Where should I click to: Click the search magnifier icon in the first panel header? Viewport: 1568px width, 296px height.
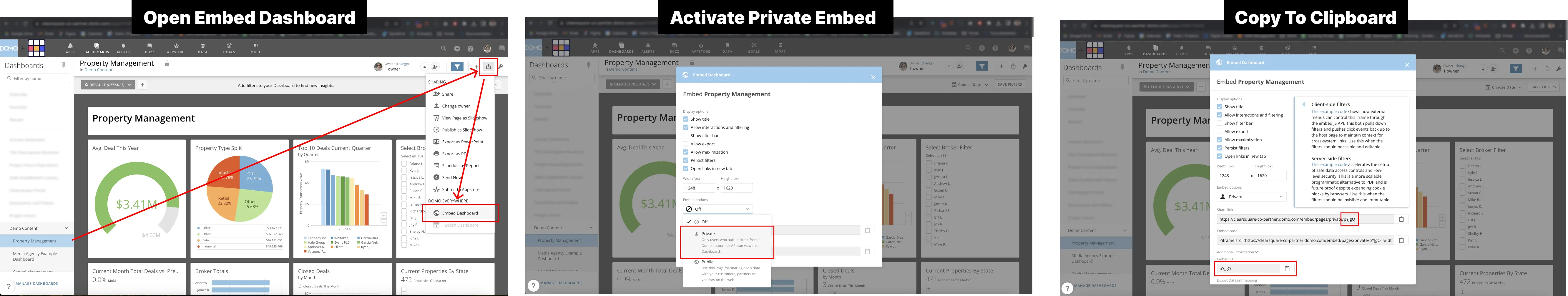tap(443, 48)
